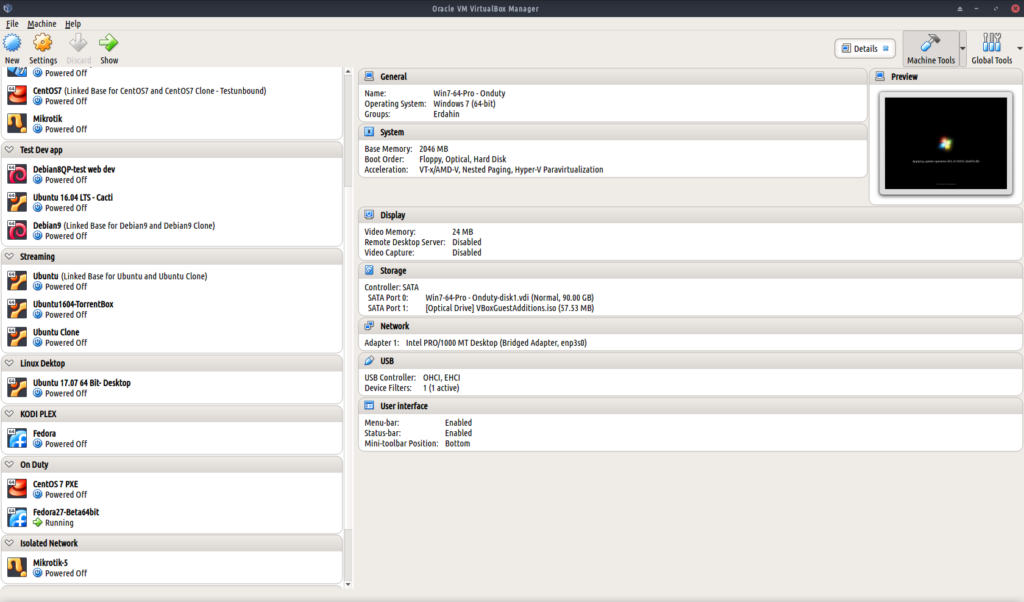This screenshot has height=602, width=1024.
Task: Click the Video Memory value 24 MB
Action: click(x=462, y=232)
